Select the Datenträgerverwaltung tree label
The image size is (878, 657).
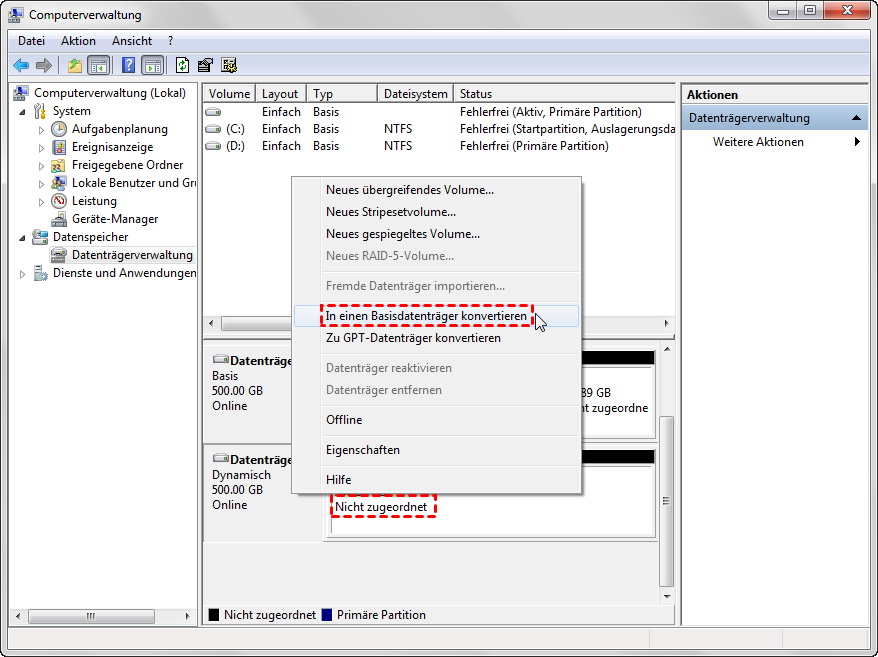(x=132, y=255)
